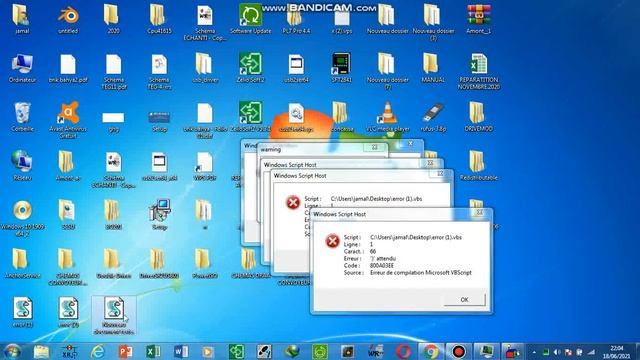Viewport: 640px width, 360px height.
Task: Open Opera browser from the taskbar
Action: click(x=403, y=351)
